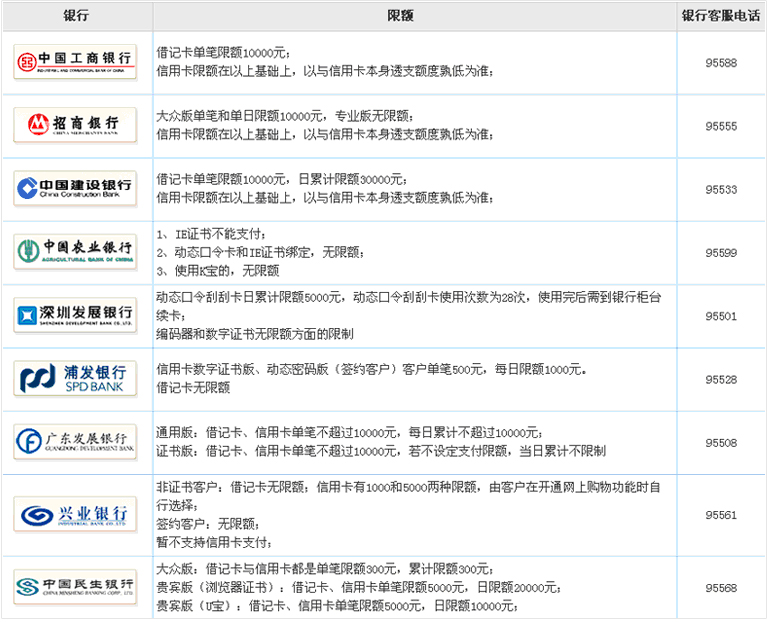
Task: Select the 招商银行 bank logo
Action: (75, 125)
